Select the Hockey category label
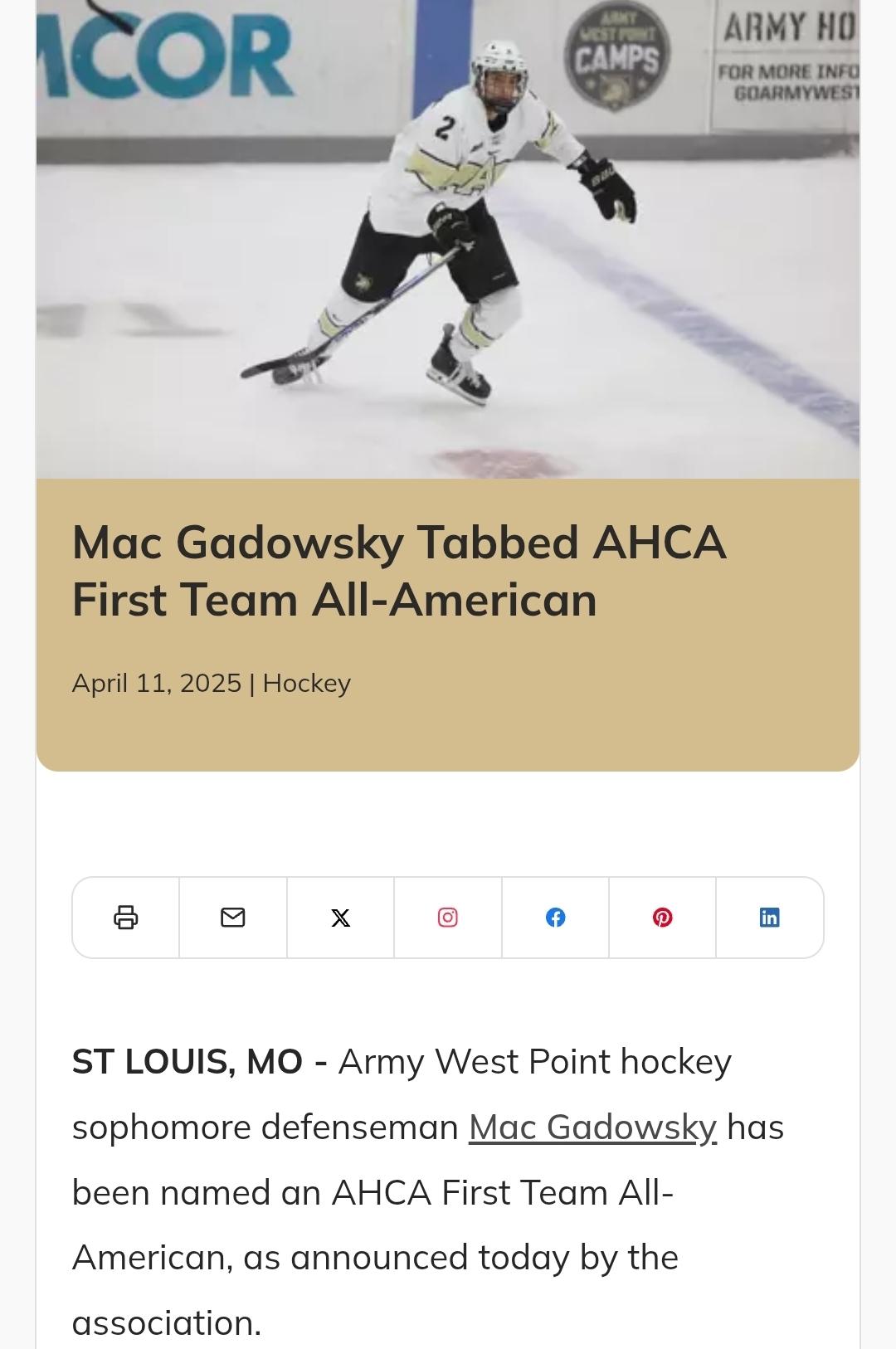 307,684
